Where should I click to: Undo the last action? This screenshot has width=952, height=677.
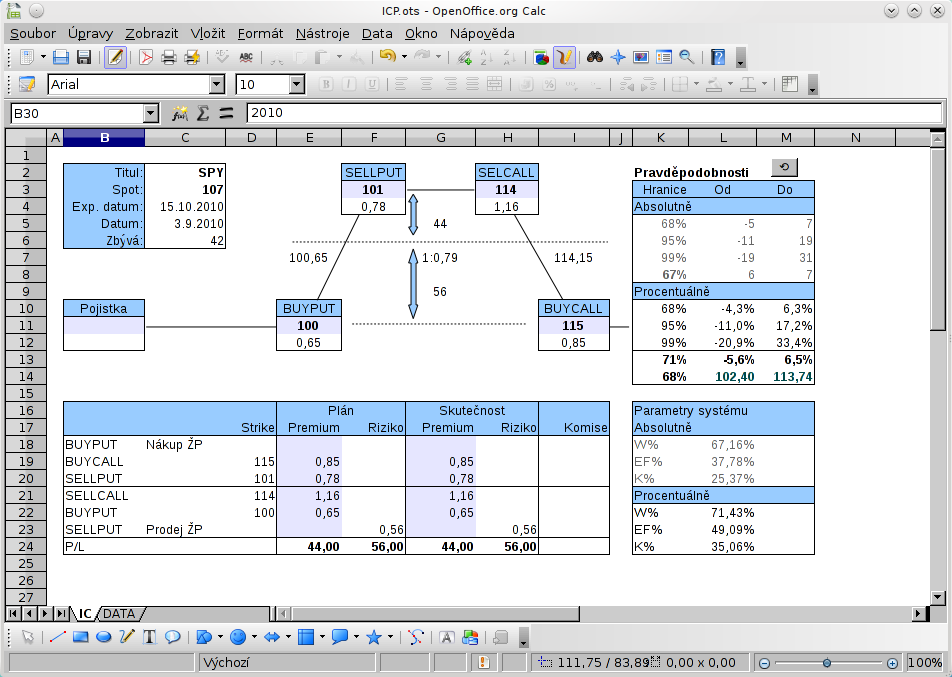click(387, 56)
